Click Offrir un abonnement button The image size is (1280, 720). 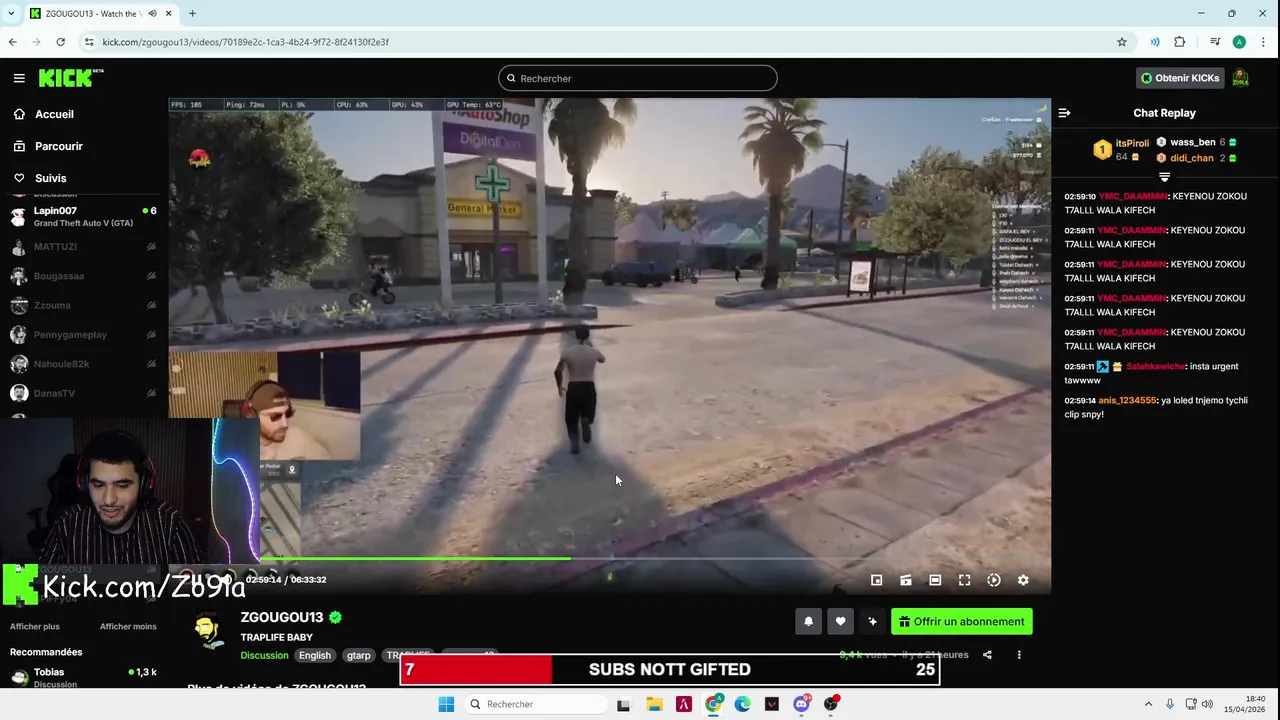(962, 621)
